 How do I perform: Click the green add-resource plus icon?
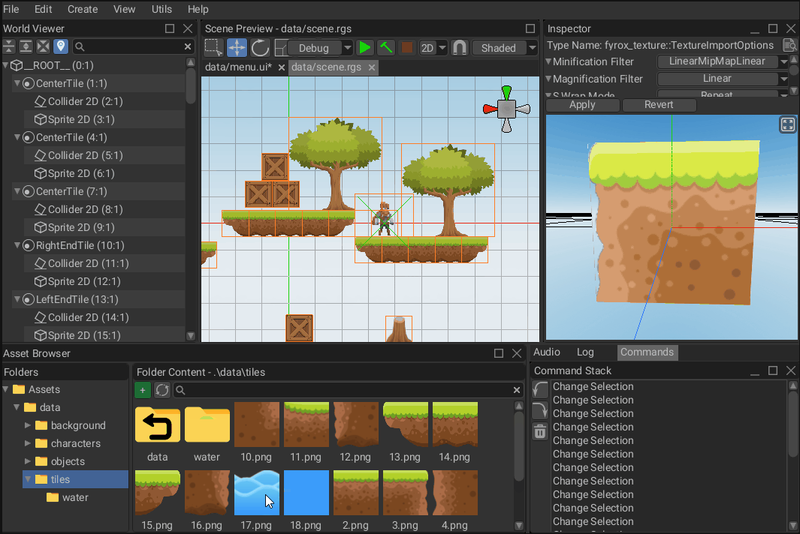(143, 390)
